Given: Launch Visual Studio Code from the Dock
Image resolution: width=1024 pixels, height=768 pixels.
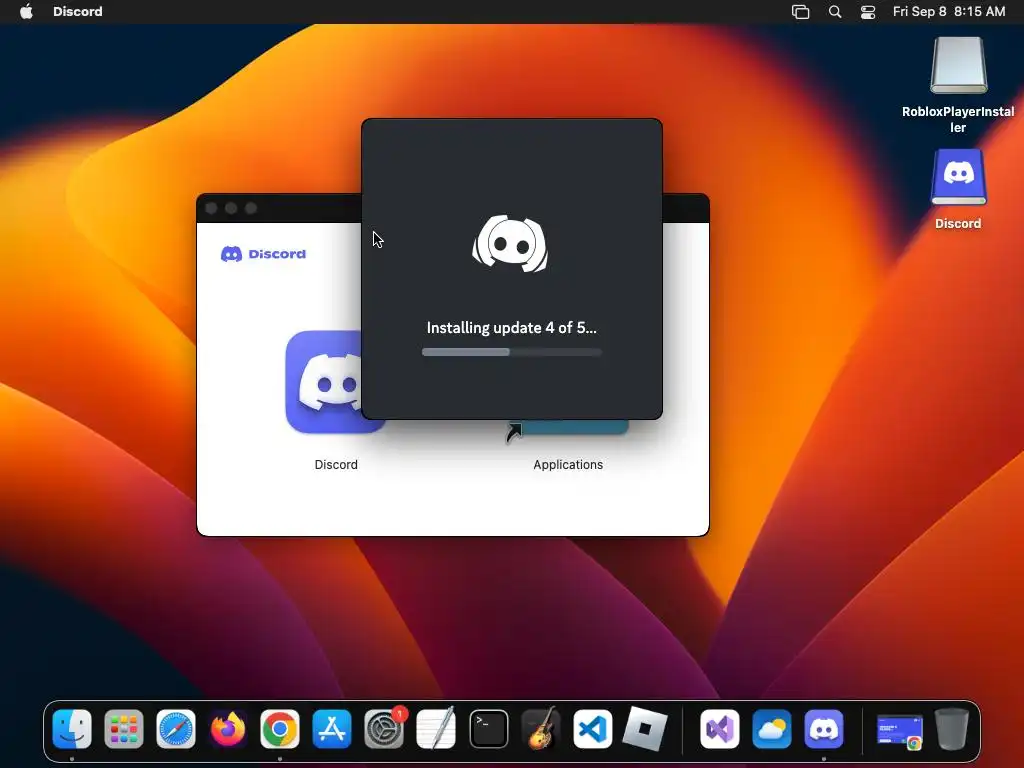Looking at the screenshot, I should 593,729.
